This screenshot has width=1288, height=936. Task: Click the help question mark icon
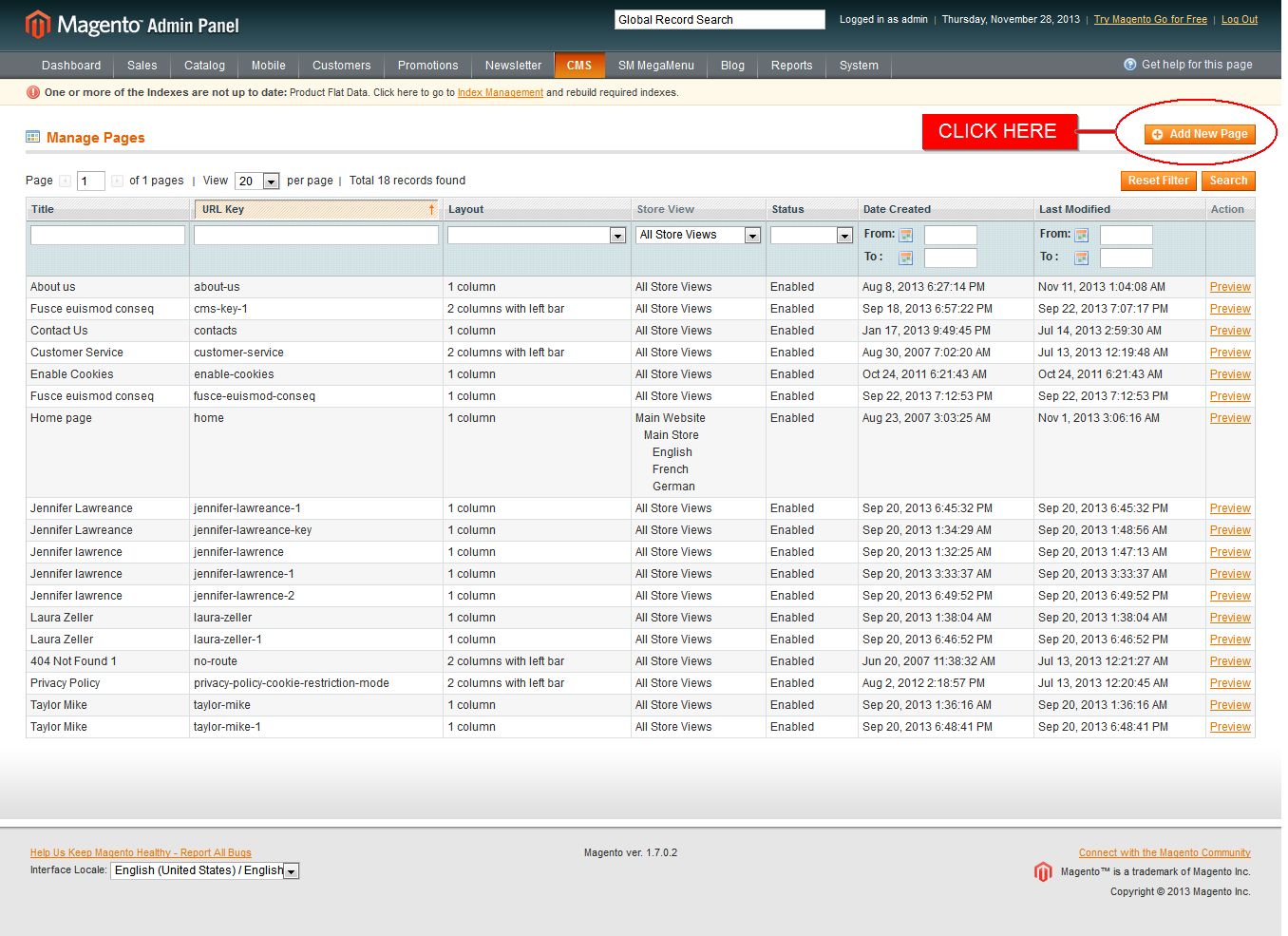[x=1129, y=65]
